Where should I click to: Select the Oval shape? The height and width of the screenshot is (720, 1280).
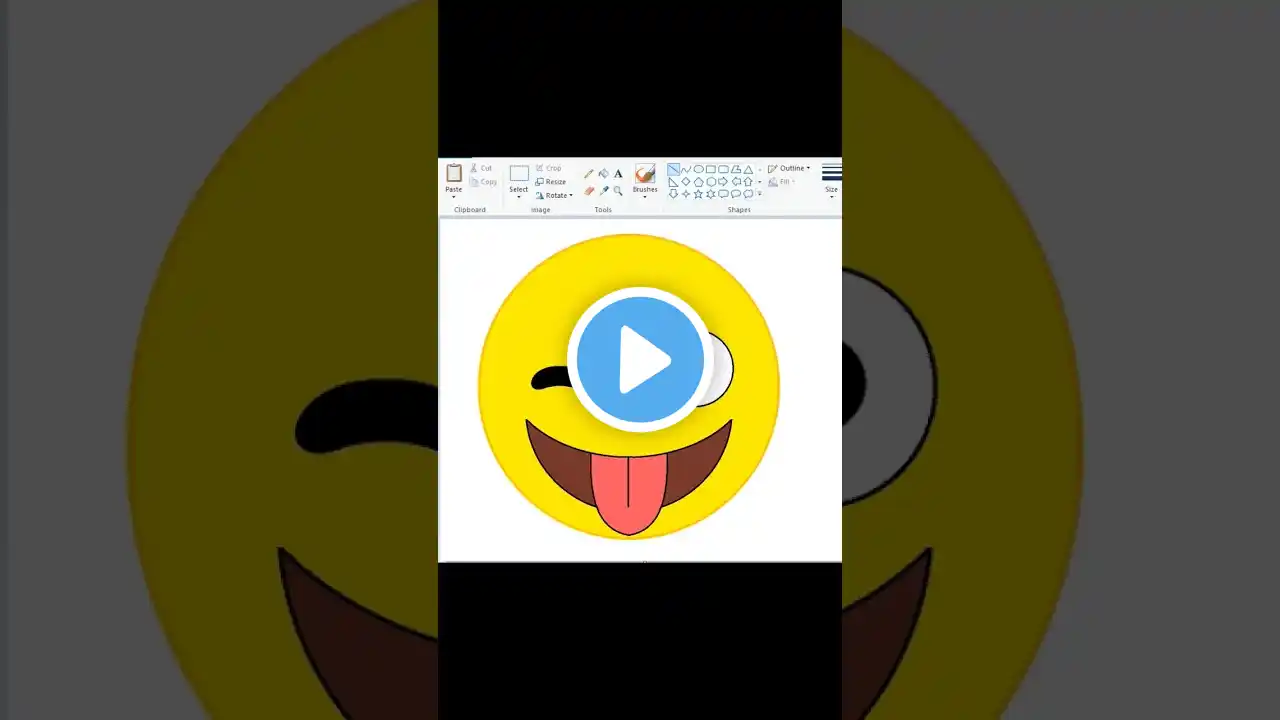(698, 169)
